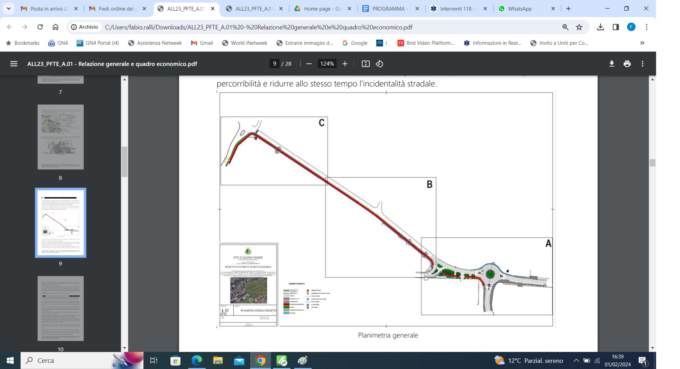Reload the current page

tap(40, 27)
